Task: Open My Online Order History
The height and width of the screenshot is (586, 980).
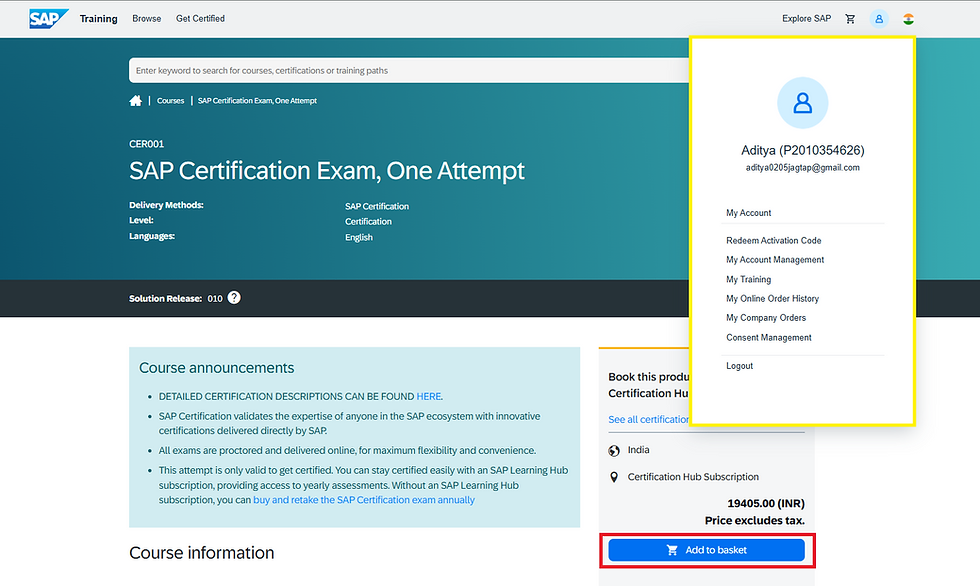Action: (772, 299)
